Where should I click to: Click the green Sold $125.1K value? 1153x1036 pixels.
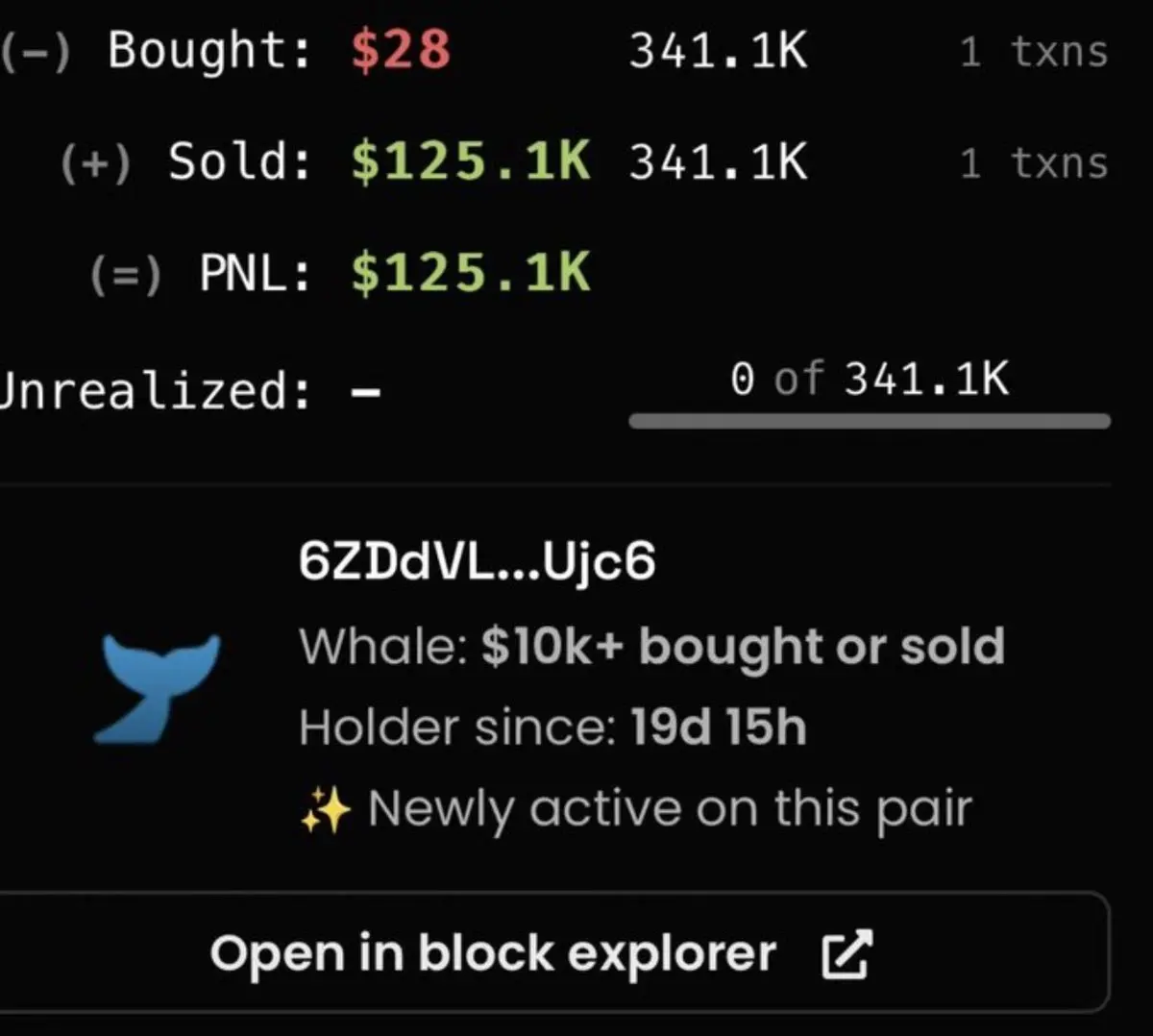471,161
